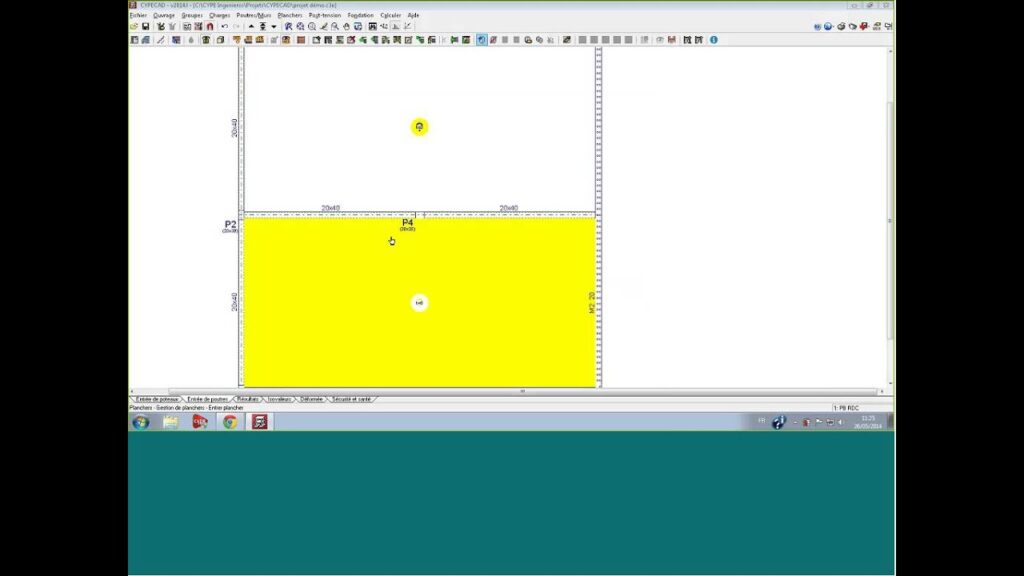This screenshot has width=1024, height=576.
Task: Click the Undo arrow icon
Action: [x=224, y=27]
